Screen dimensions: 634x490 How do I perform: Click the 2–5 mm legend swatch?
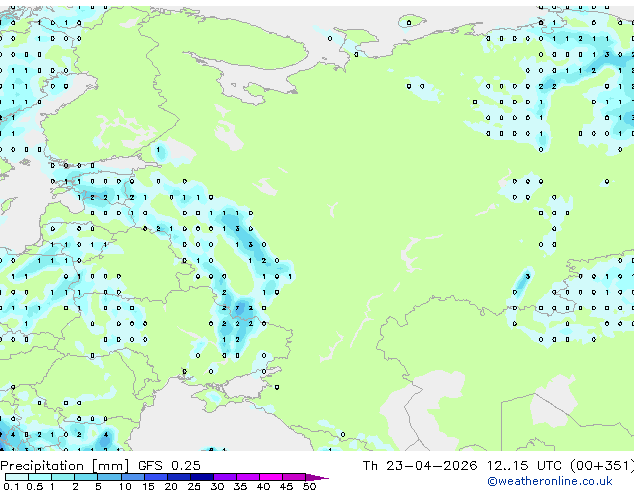86,477
